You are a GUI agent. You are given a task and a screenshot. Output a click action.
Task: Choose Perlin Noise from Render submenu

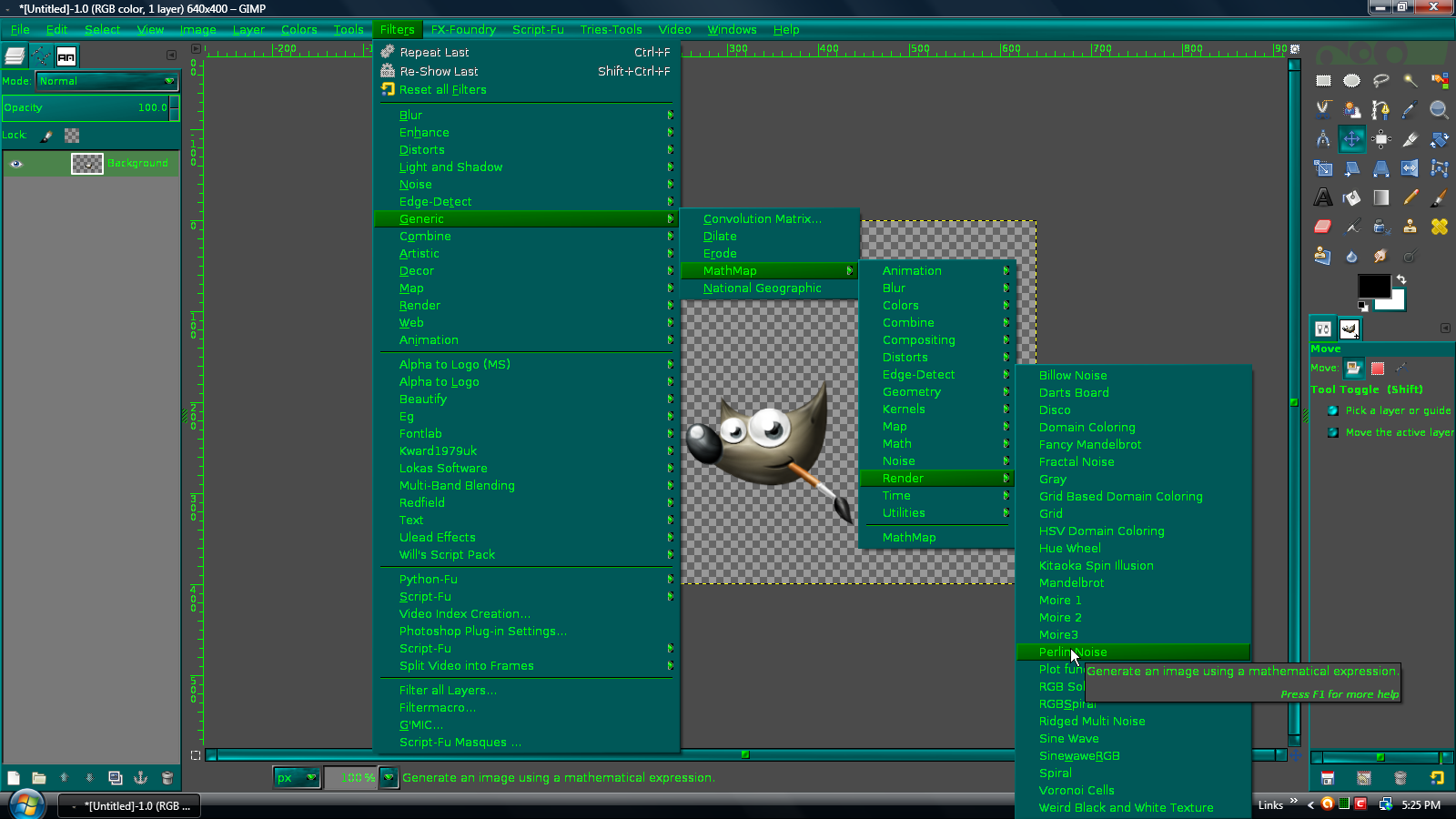click(1133, 652)
